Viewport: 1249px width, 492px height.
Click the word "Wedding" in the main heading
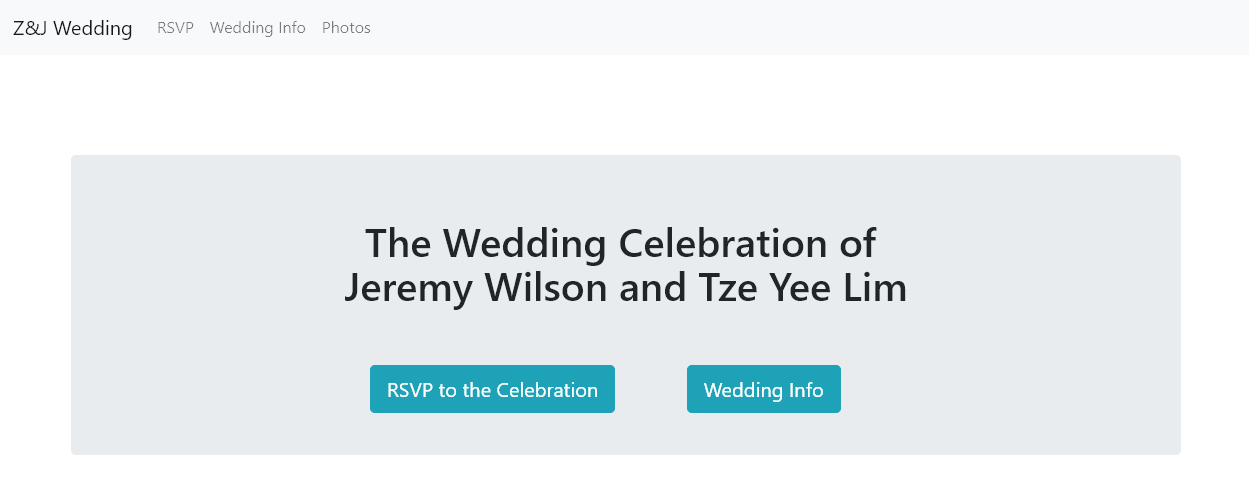525,244
